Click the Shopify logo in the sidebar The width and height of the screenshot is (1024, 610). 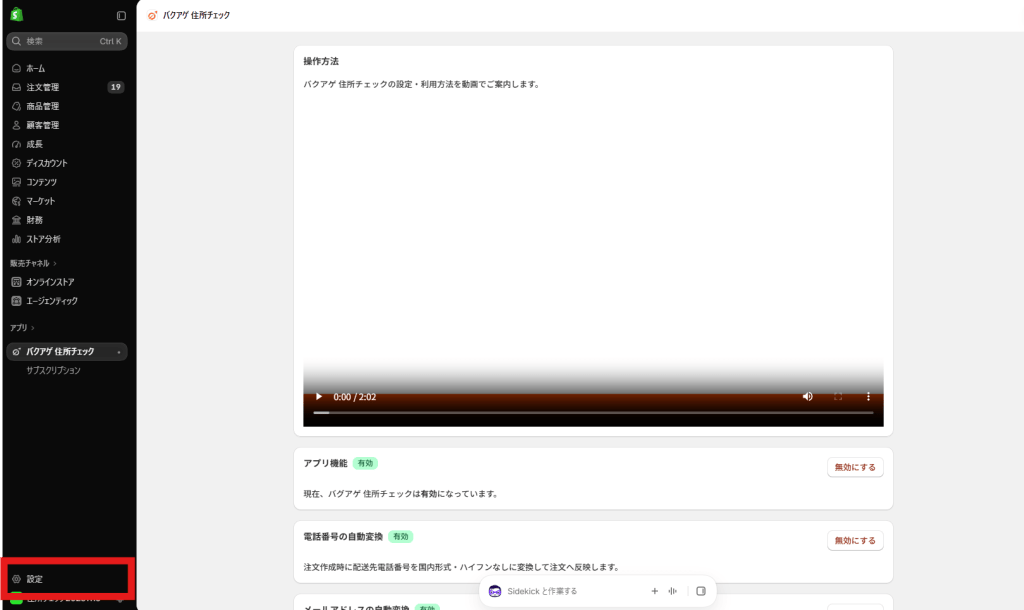pos(16,14)
